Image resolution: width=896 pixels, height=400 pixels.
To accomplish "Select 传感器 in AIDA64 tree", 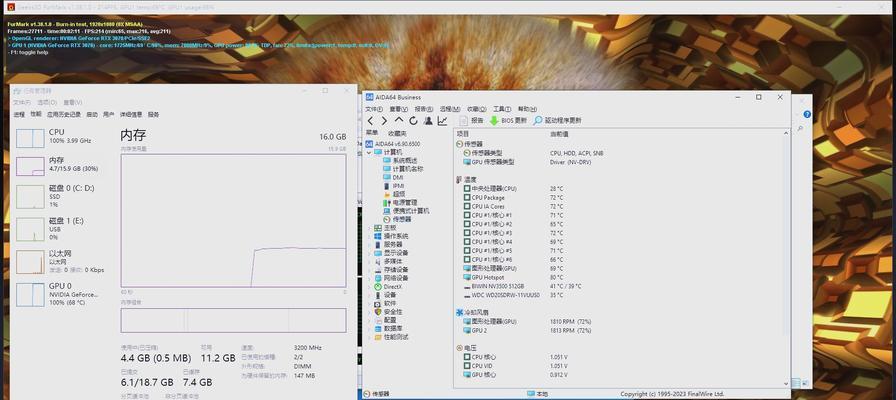I will [397, 219].
